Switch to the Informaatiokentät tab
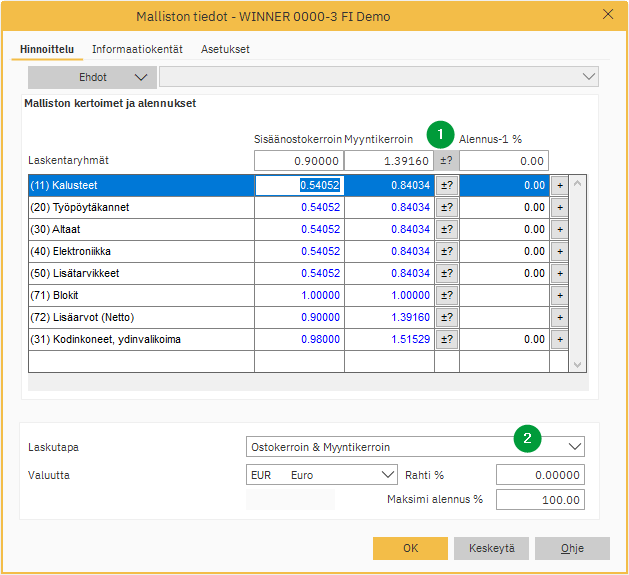This screenshot has height=575, width=629. 137,49
